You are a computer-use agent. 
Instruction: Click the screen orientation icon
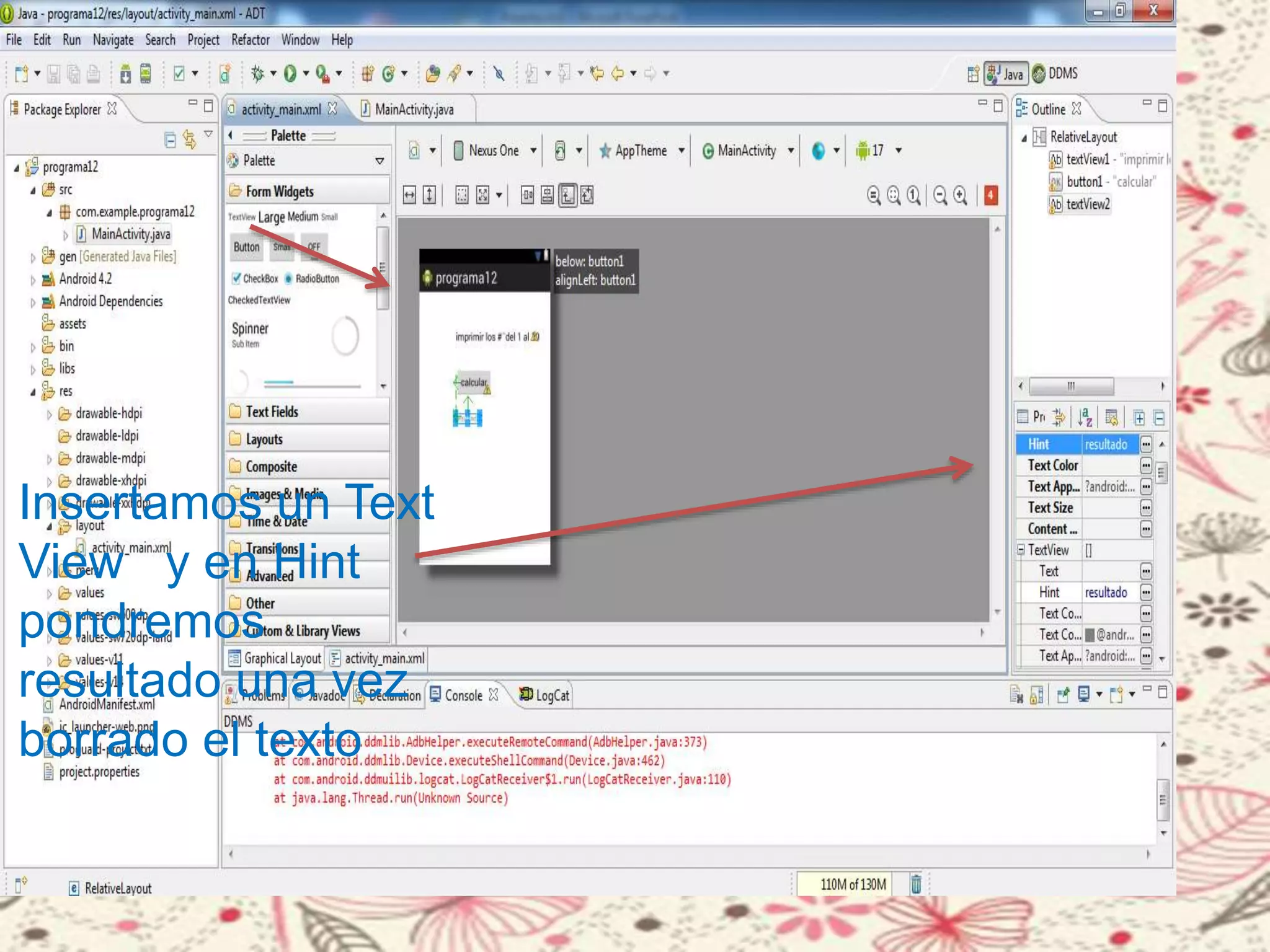(560, 151)
